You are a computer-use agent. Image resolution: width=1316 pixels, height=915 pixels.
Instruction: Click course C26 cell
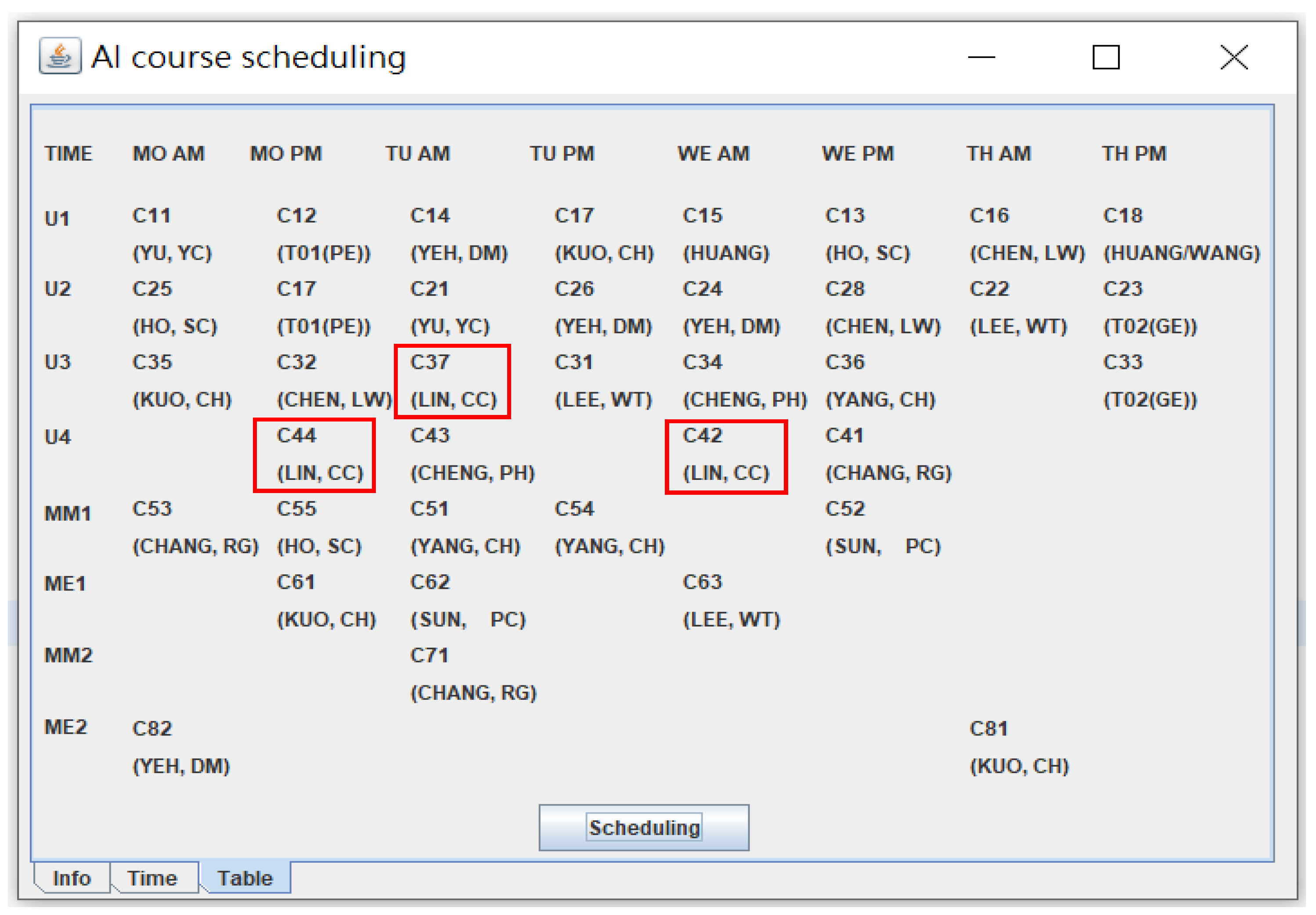574,288
